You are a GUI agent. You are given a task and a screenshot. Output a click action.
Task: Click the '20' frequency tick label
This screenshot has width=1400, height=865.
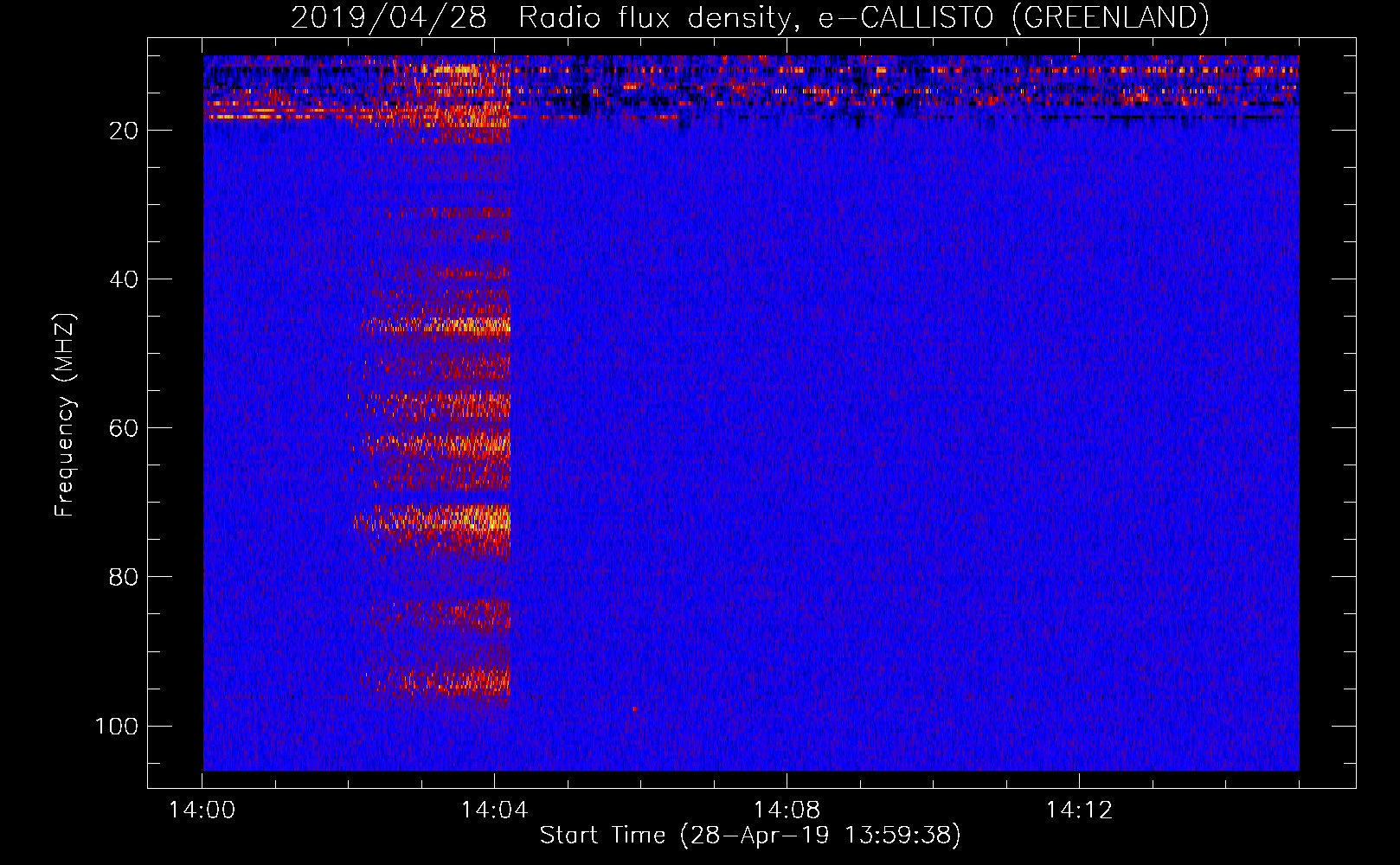click(x=124, y=131)
